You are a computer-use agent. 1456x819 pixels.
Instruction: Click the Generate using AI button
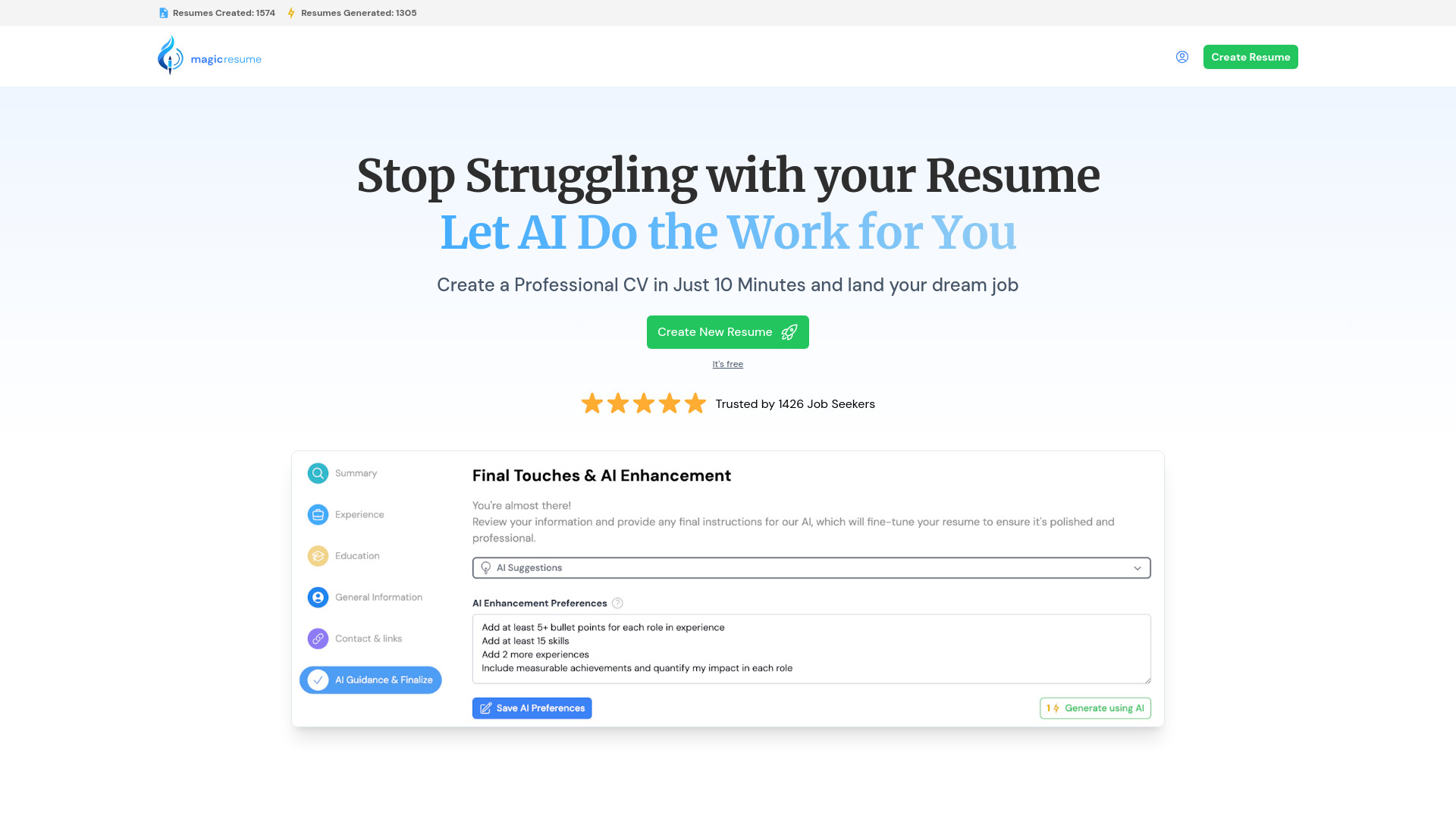[1095, 708]
